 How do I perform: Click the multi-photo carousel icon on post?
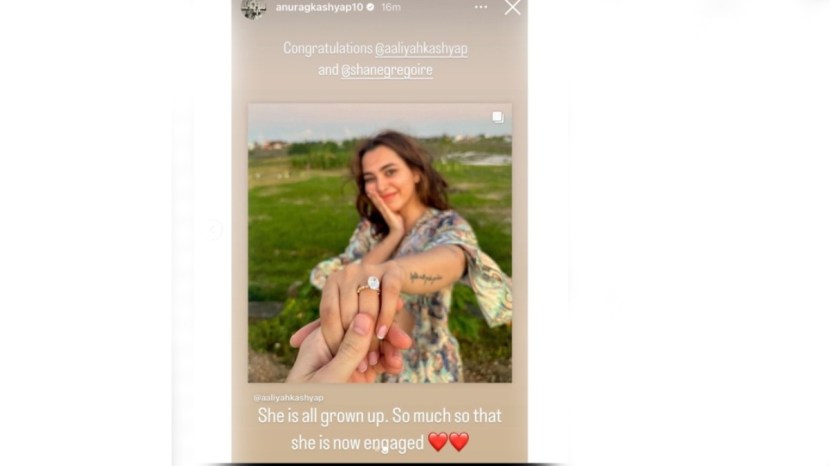498,117
